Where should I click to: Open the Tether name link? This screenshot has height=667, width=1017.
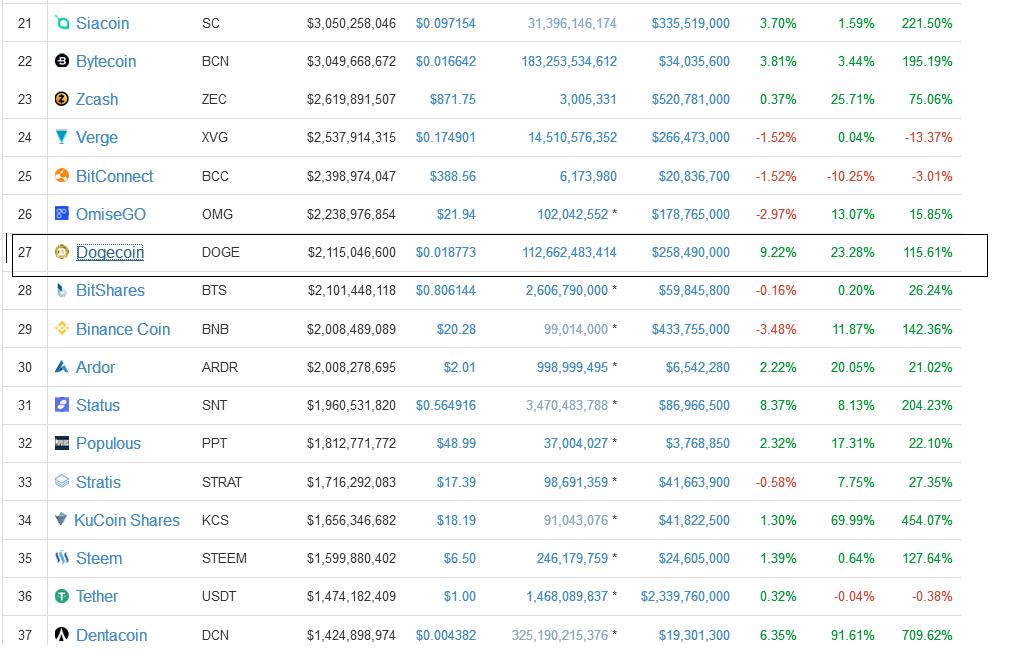[x=97, y=596]
